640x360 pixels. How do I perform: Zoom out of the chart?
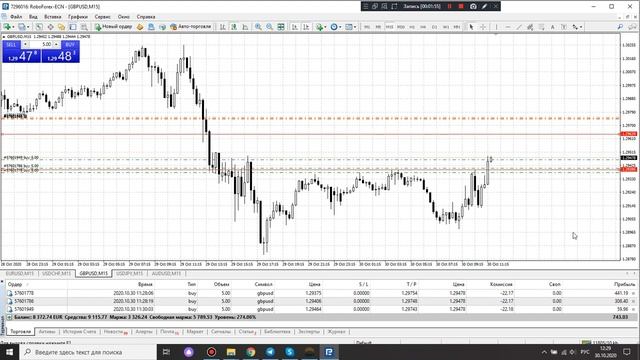pos(269,27)
